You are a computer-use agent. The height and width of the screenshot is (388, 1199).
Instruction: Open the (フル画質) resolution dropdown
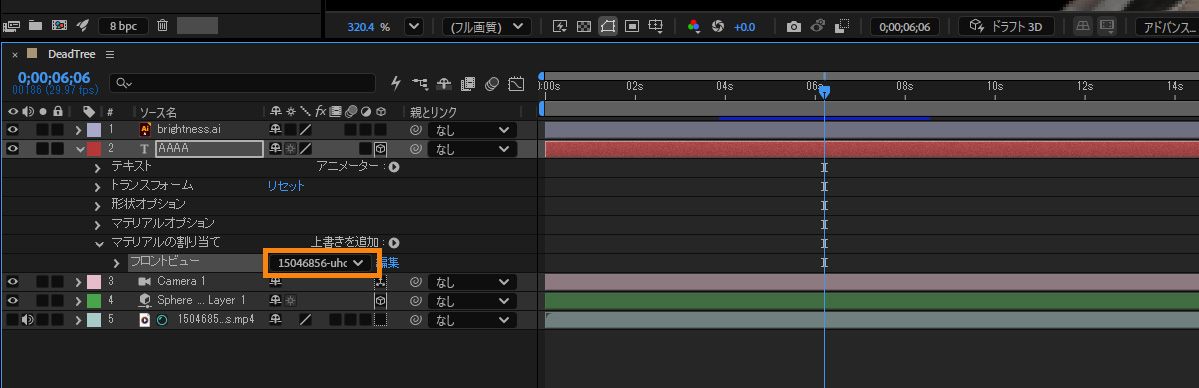tap(486, 27)
